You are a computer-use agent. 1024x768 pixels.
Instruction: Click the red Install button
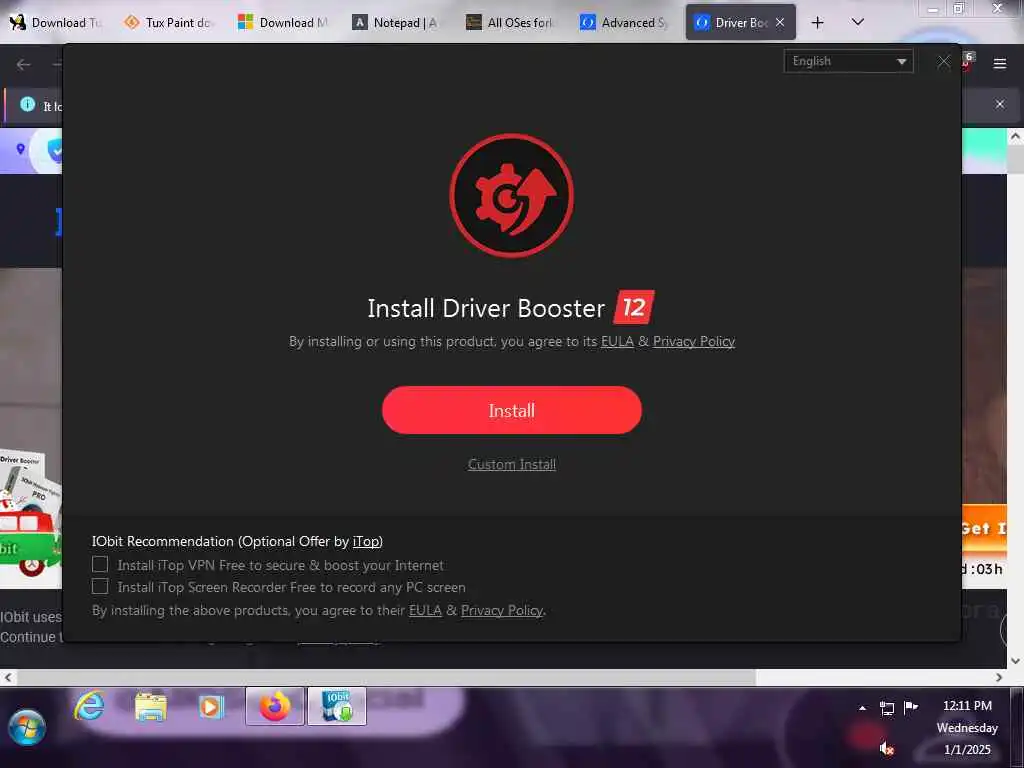pos(511,410)
